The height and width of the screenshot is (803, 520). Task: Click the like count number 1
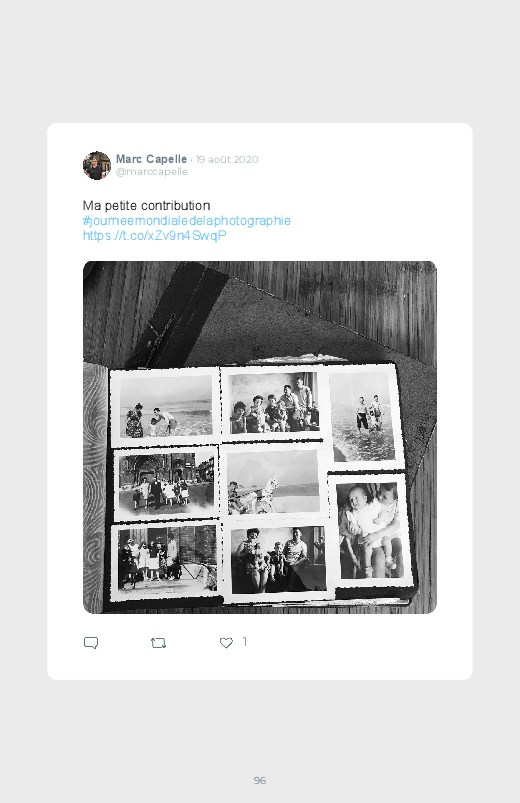tap(245, 642)
